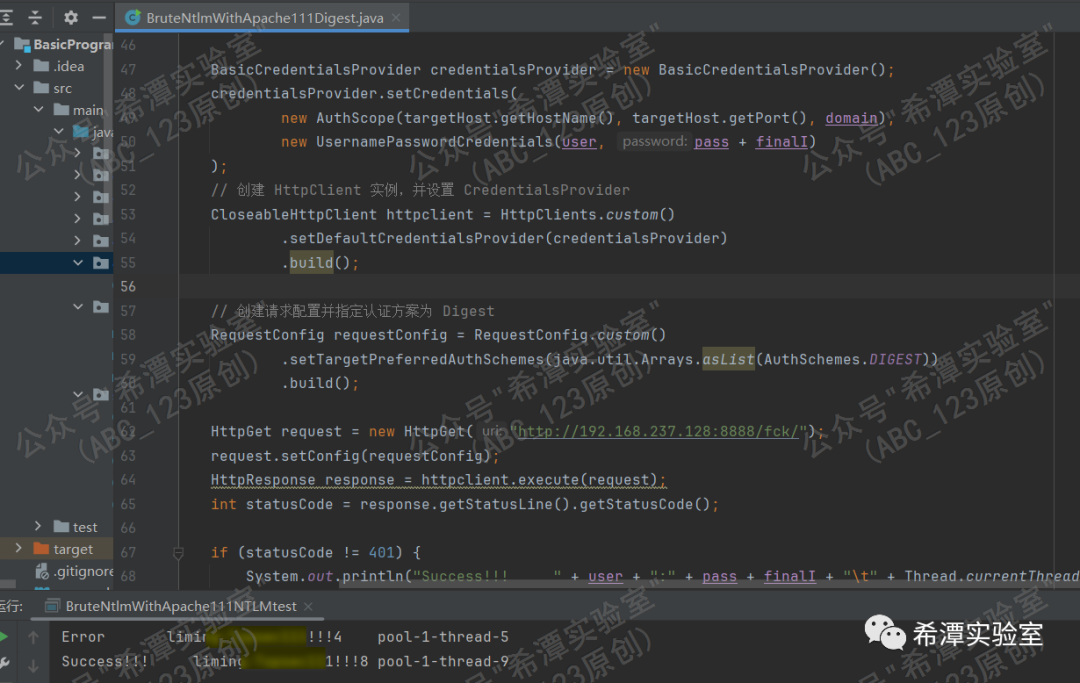Collapse the java source folder
1080x683 pixels.
click(59, 132)
